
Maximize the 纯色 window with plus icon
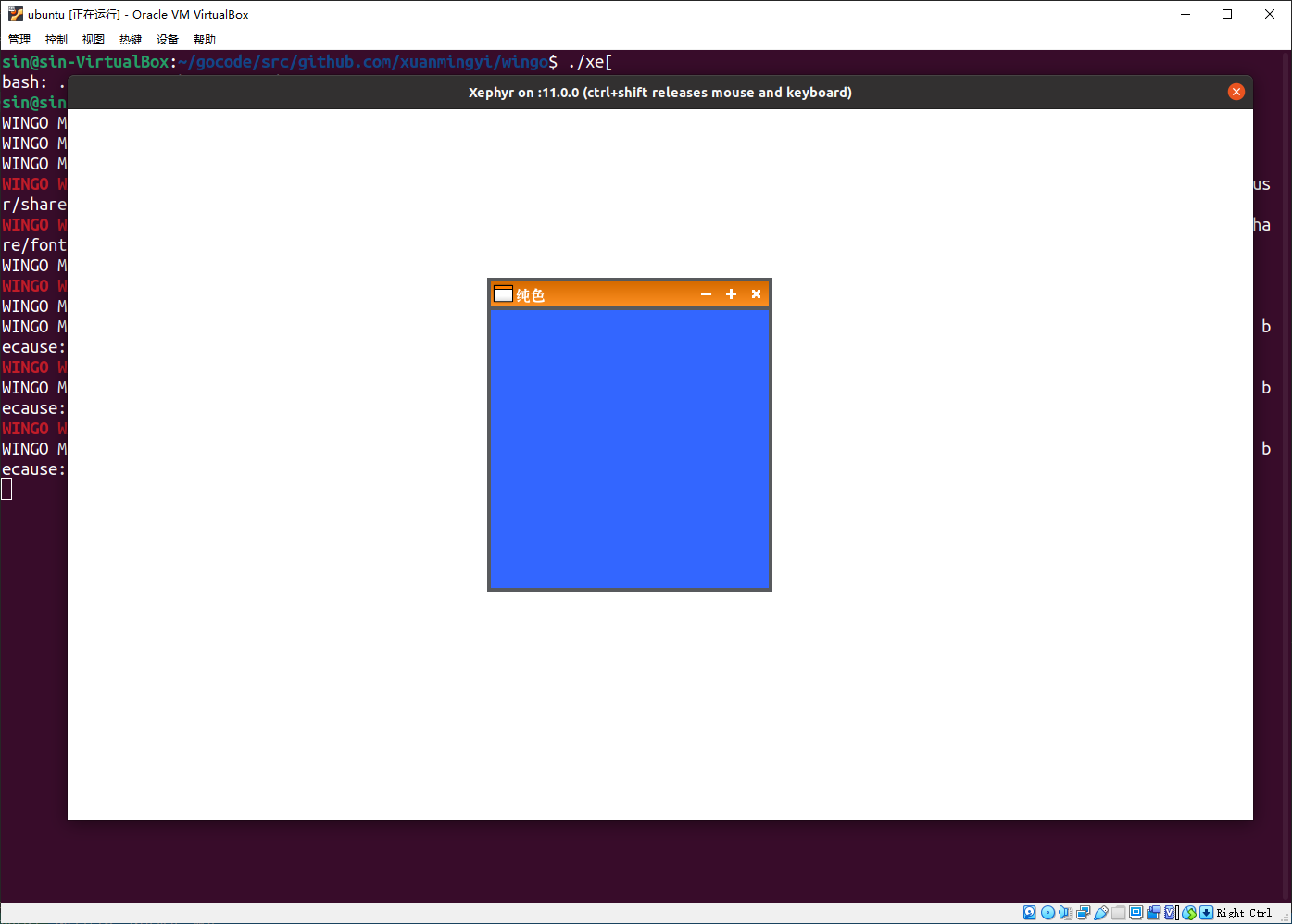(731, 293)
